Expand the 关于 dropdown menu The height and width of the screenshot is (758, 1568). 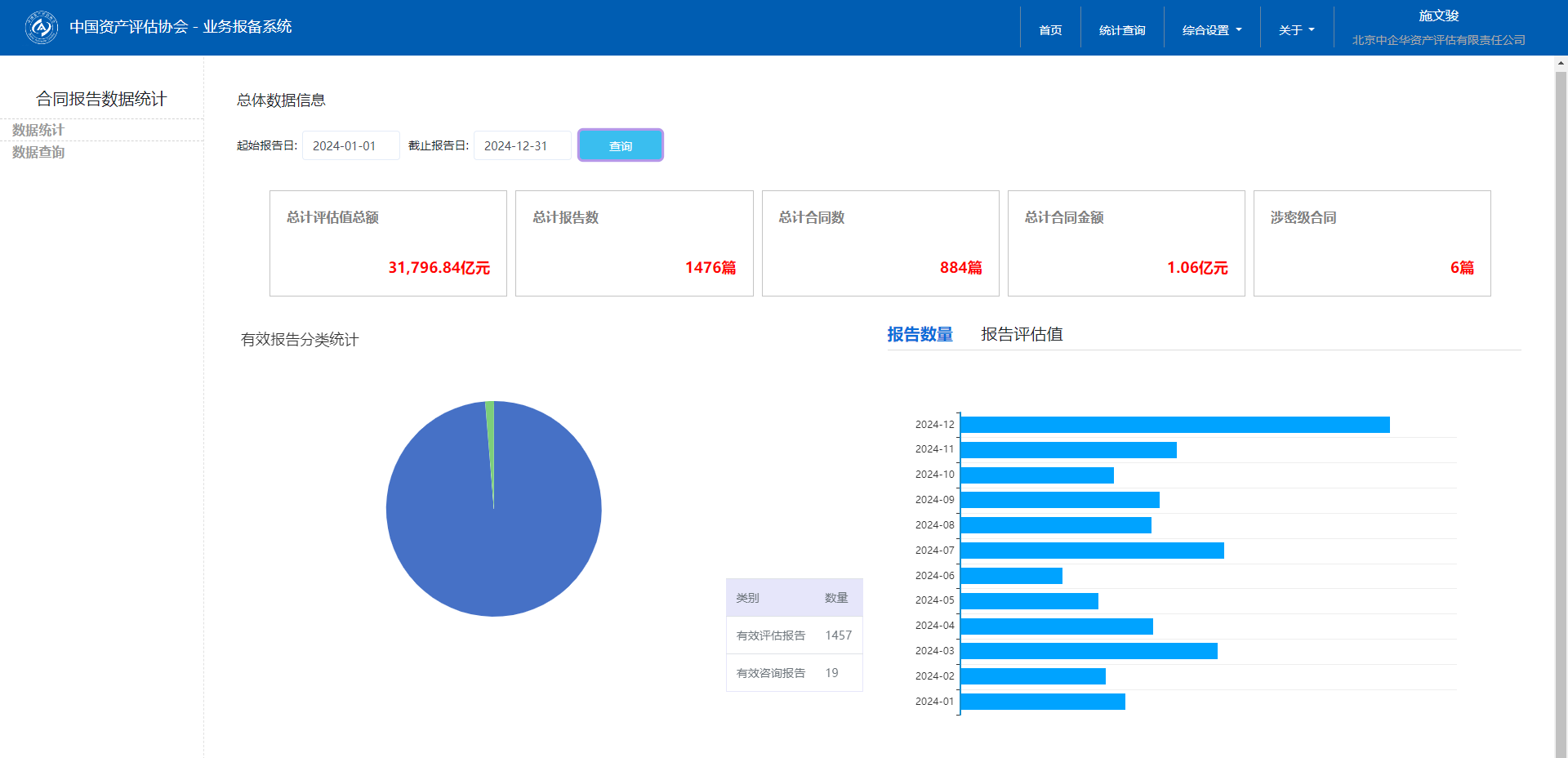point(1297,30)
